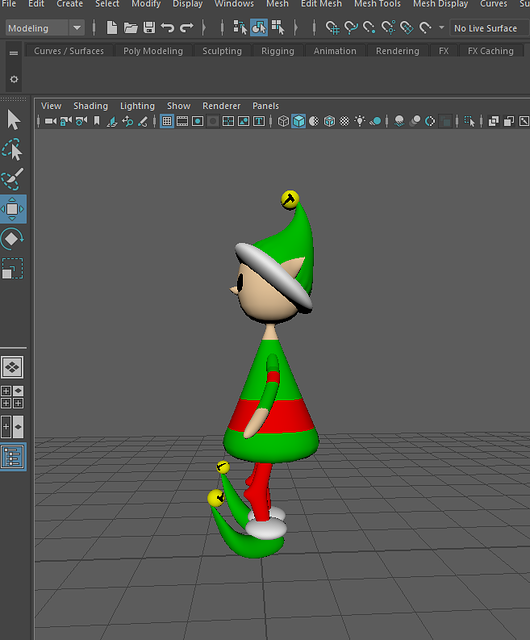Open the Mesh Display menu
The image size is (530, 640).
[440, 4]
